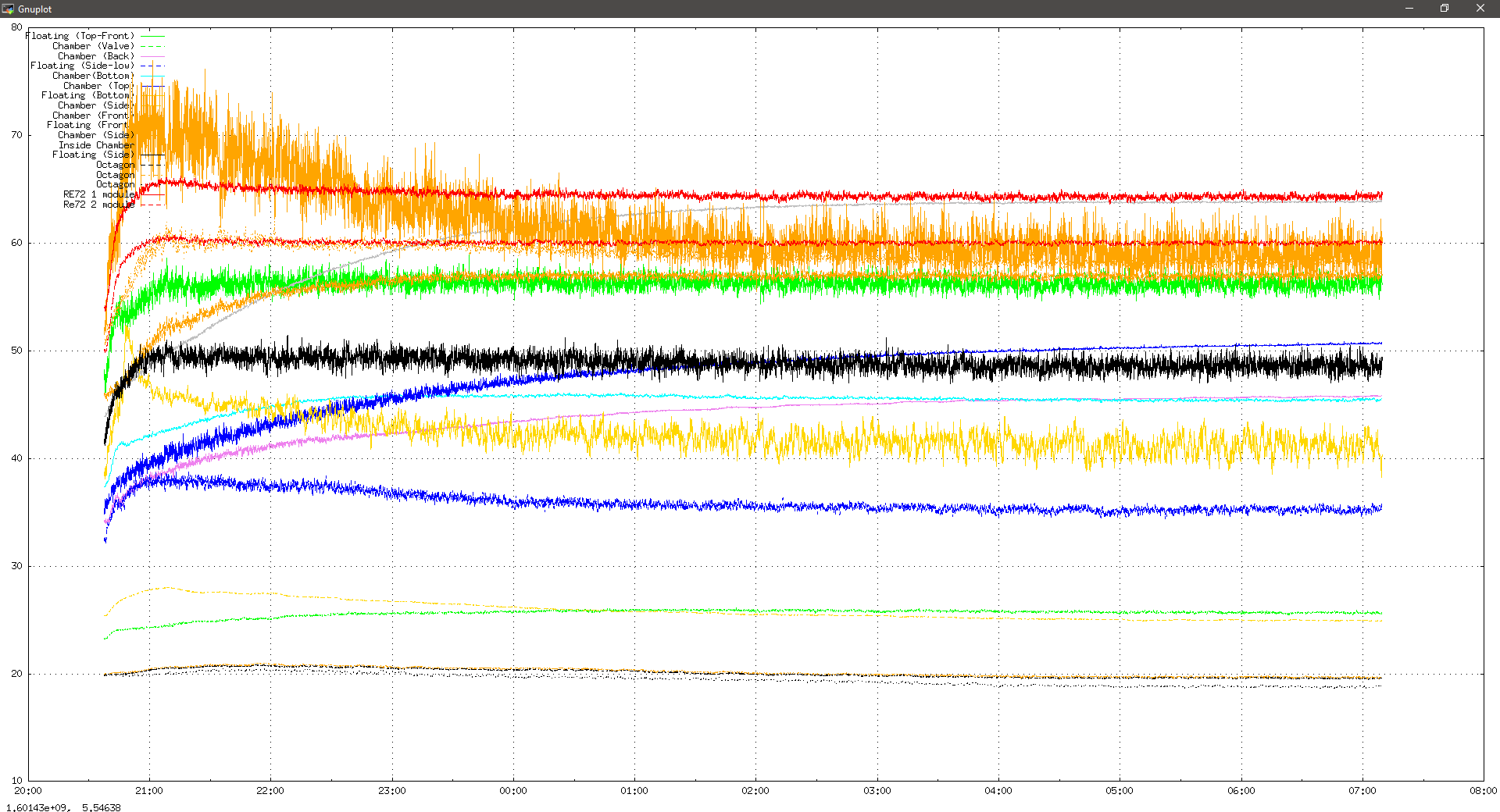Click the violet Chamber (Back) line sample

click(152, 56)
